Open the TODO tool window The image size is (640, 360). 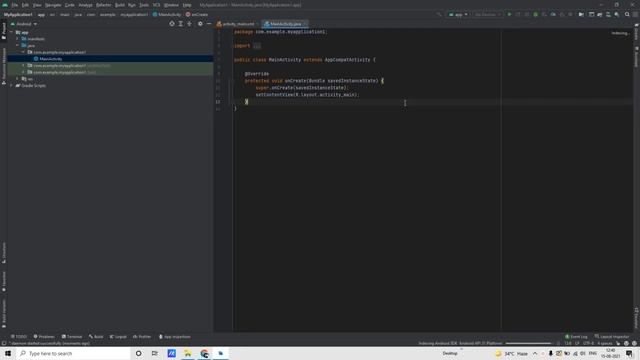(x=19, y=337)
